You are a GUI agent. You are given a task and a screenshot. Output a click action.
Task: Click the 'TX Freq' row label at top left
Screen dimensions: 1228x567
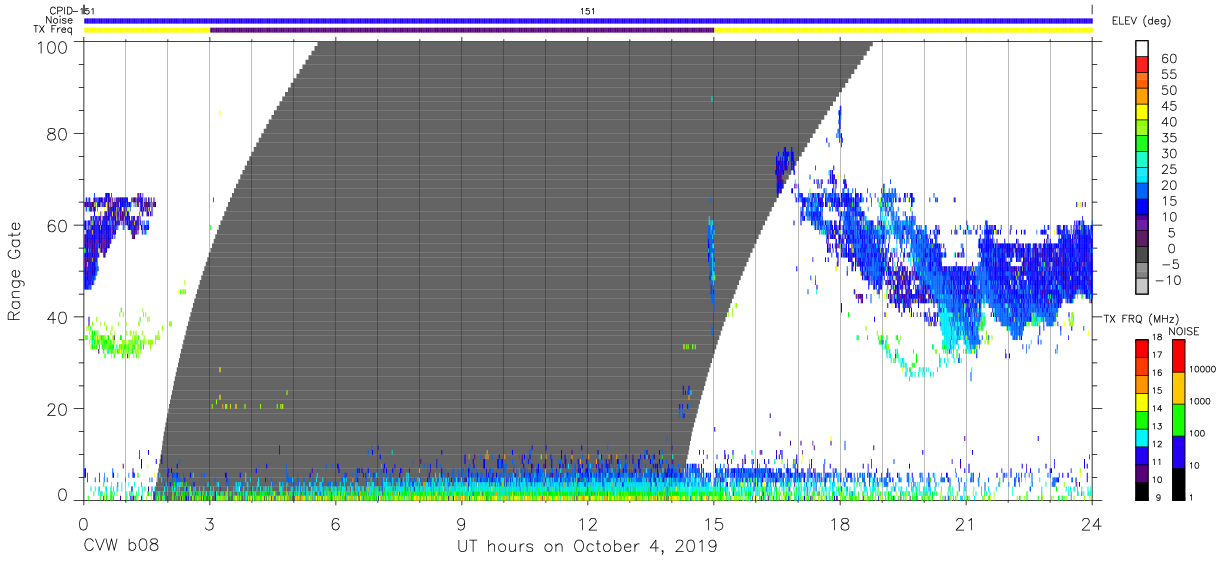click(x=55, y=30)
